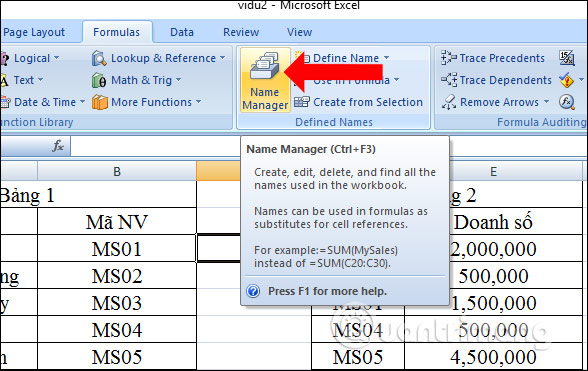Click Remove Arrows icon
Screen dimensions: 588x371
pos(449,102)
